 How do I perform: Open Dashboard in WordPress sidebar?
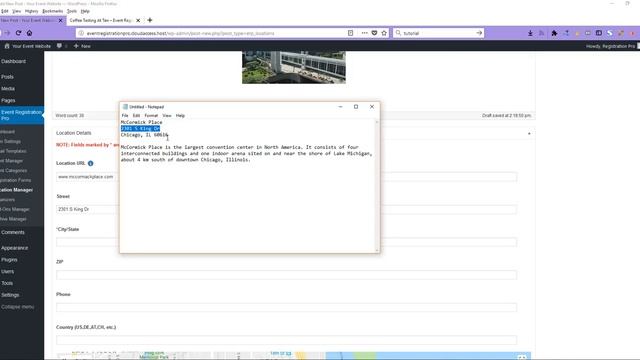(13, 61)
